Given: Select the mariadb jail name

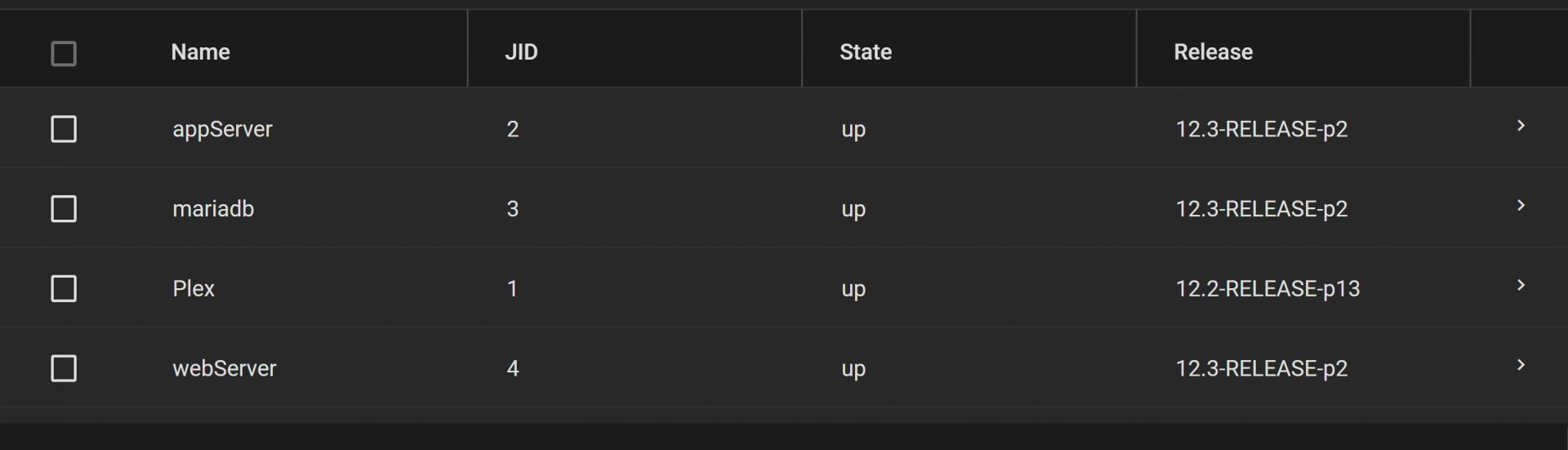Looking at the screenshot, I should tap(213, 209).
